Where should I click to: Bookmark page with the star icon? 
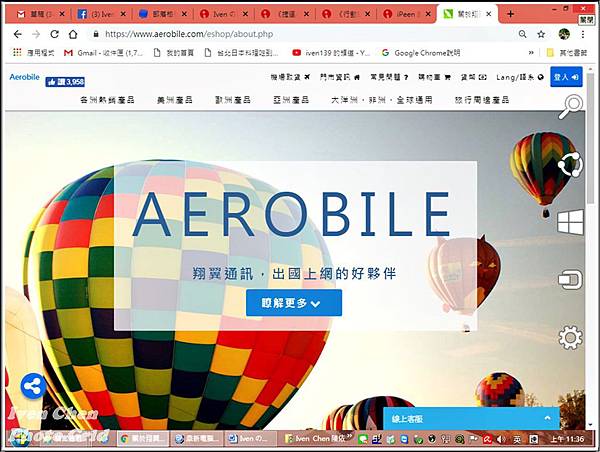pos(541,34)
